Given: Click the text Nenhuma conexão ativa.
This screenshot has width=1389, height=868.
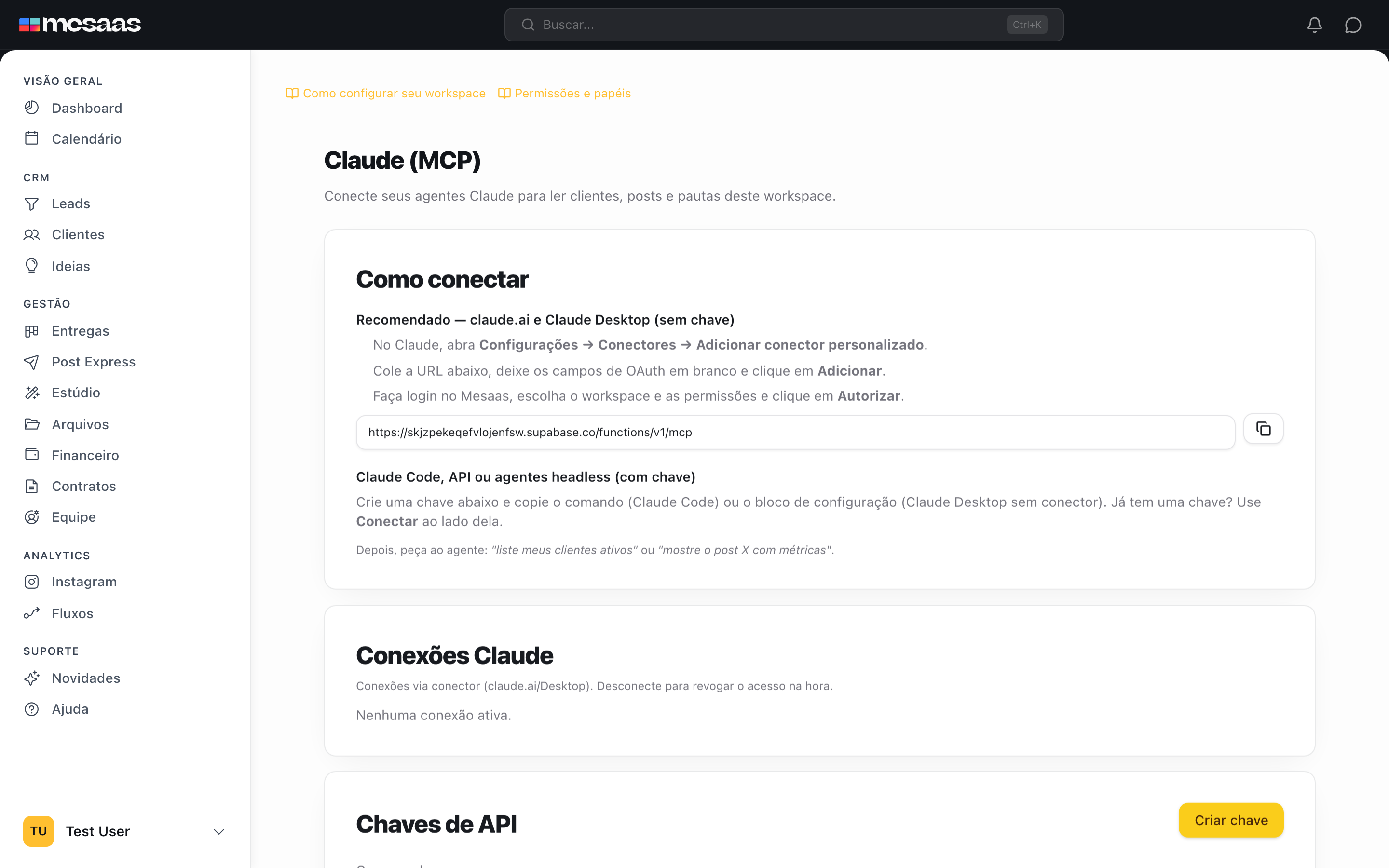Looking at the screenshot, I should [434, 715].
